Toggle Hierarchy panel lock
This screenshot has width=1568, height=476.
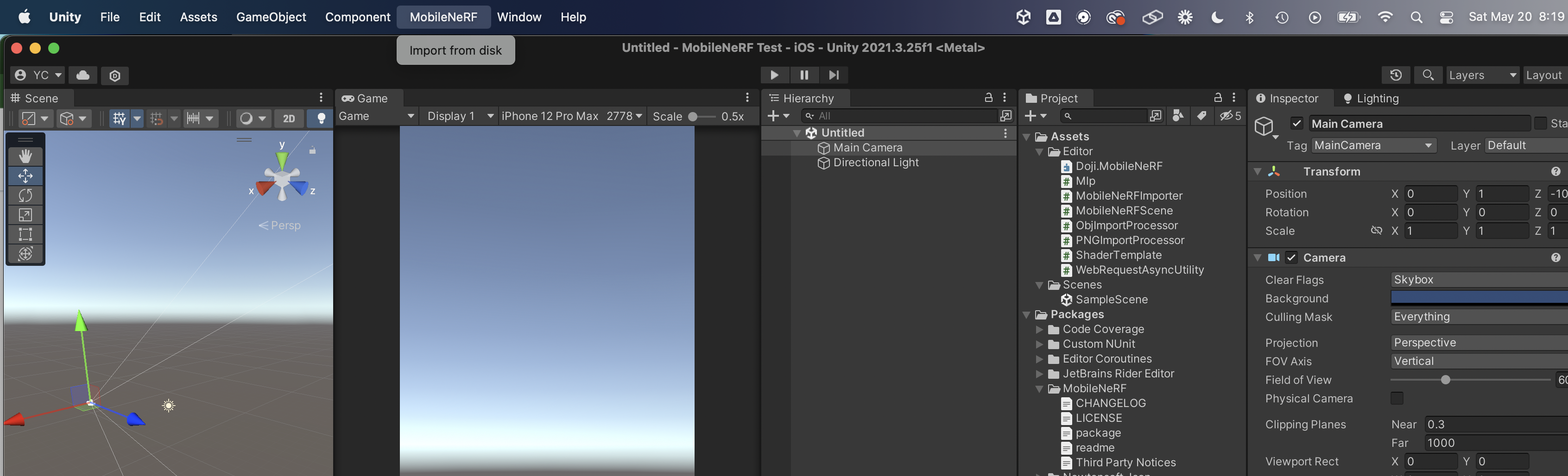pyautogui.click(x=988, y=98)
